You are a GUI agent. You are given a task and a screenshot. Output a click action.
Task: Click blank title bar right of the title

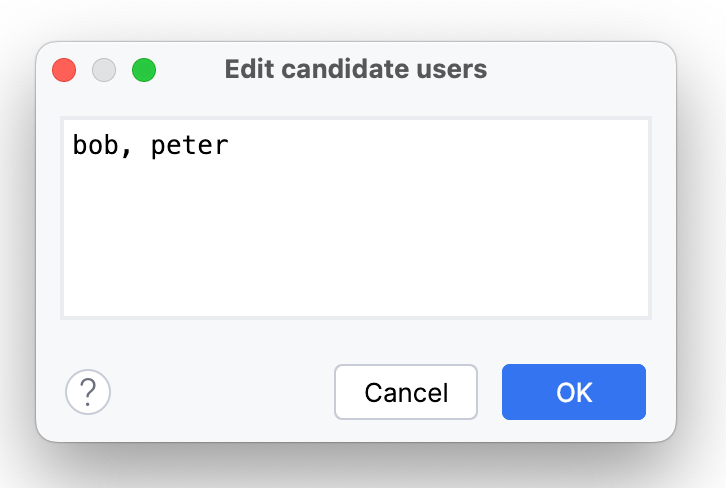(580, 69)
